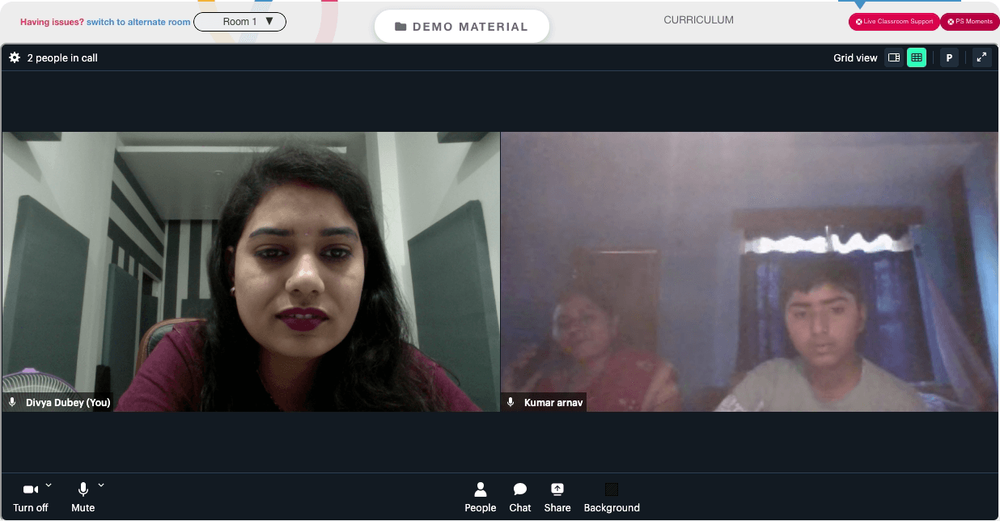The width and height of the screenshot is (1000, 521).
Task: Expand camera options chevron
Action: click(48, 485)
